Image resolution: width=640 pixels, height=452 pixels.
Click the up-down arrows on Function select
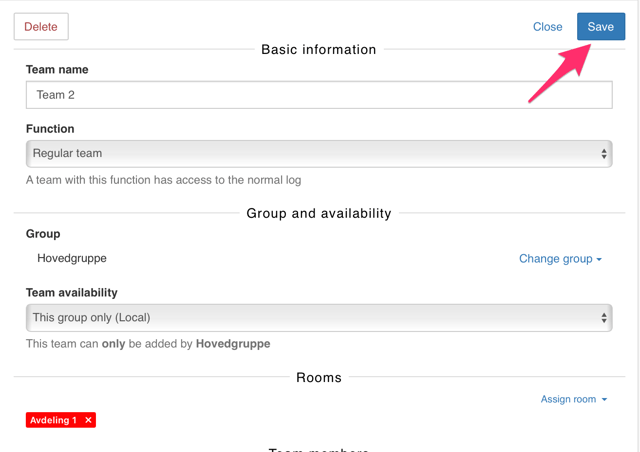603,154
